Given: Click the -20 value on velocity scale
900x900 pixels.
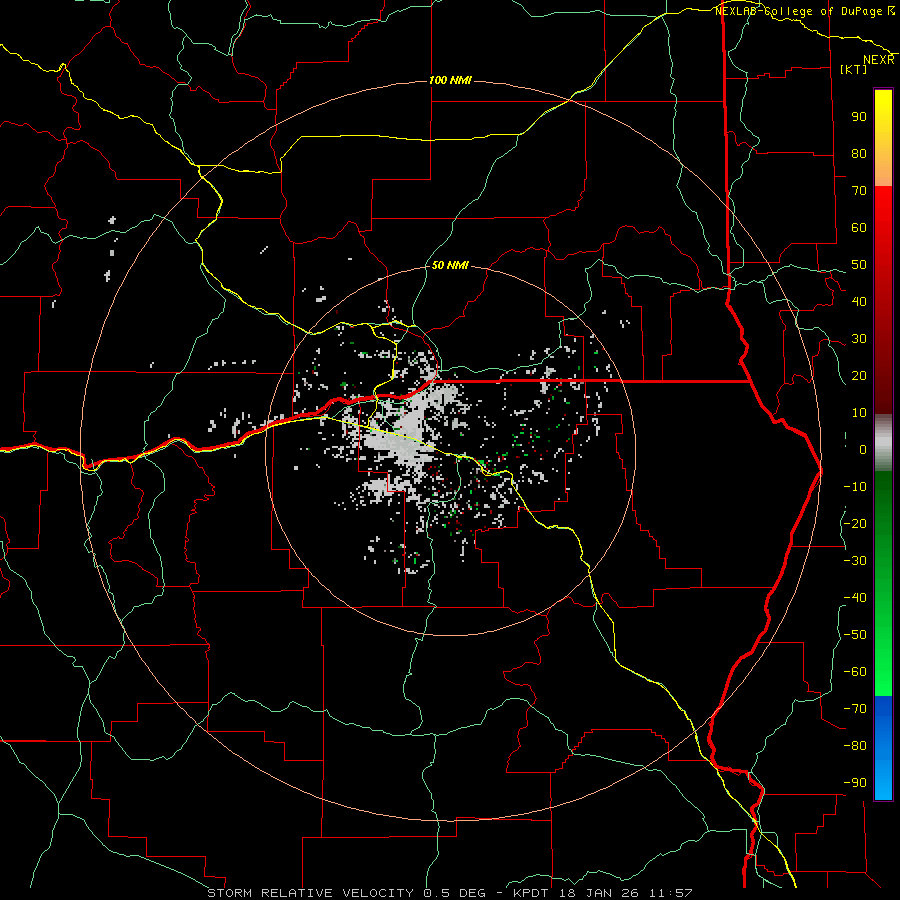Looking at the screenshot, I should 855,523.
